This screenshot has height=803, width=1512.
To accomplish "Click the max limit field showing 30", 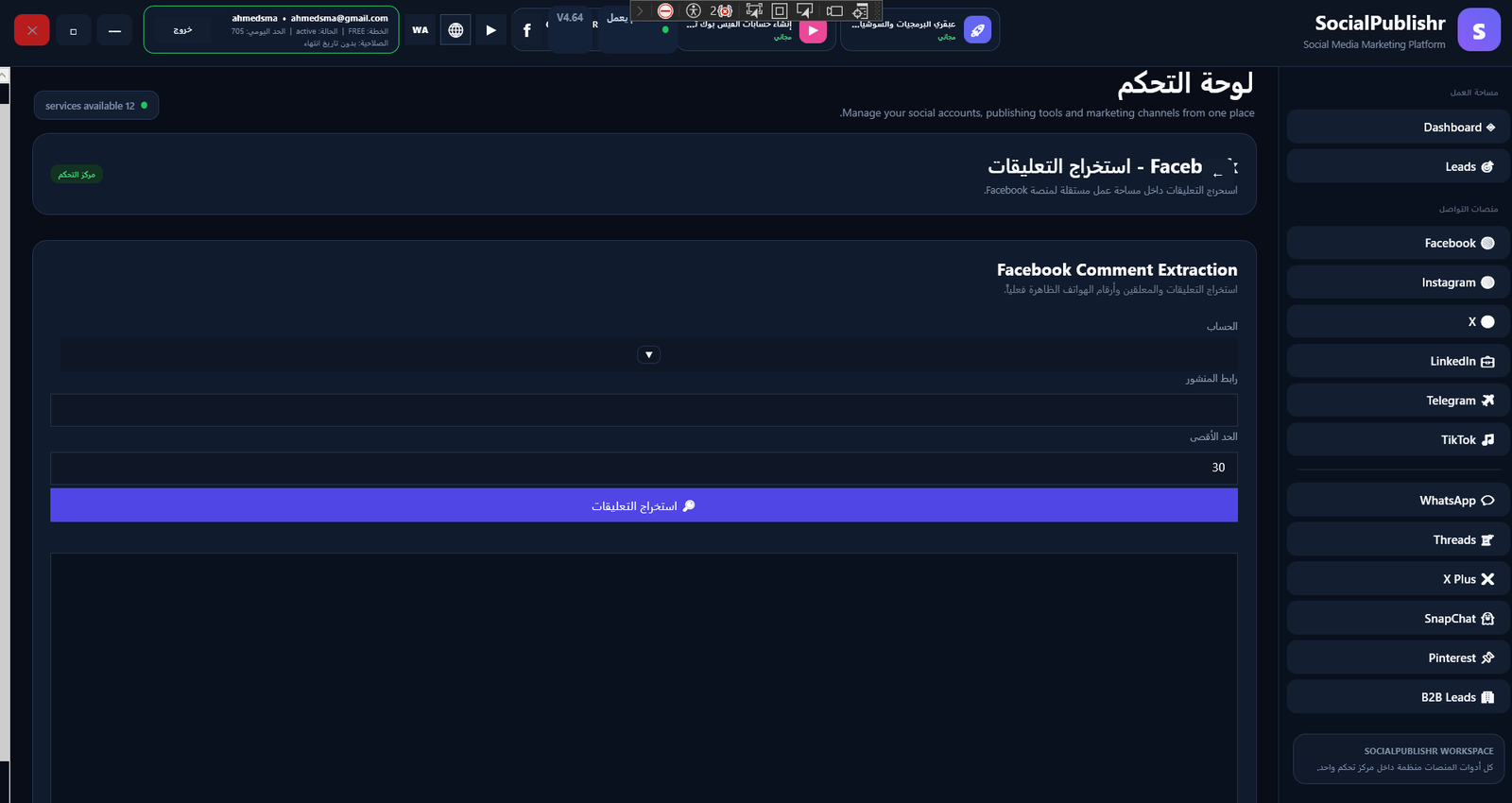I will (644, 468).
